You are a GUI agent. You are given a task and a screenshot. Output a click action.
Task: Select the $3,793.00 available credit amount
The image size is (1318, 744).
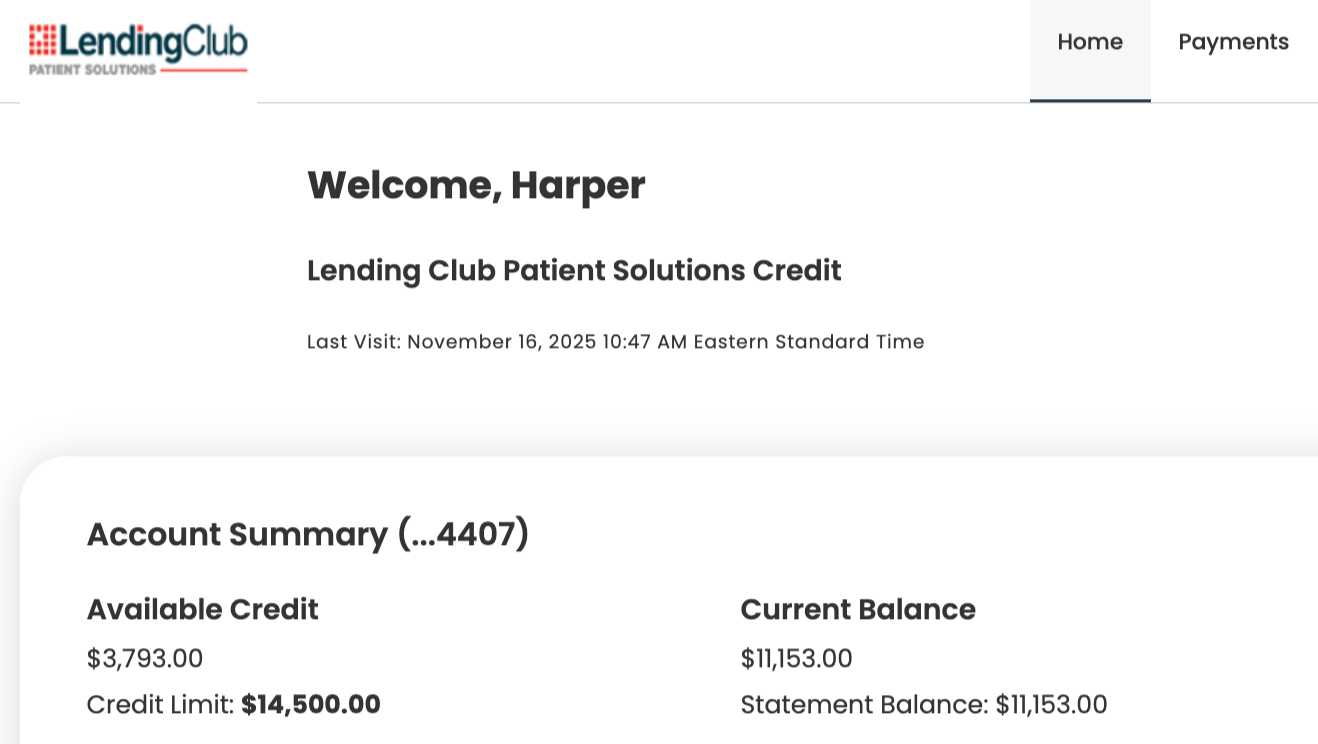click(x=145, y=659)
